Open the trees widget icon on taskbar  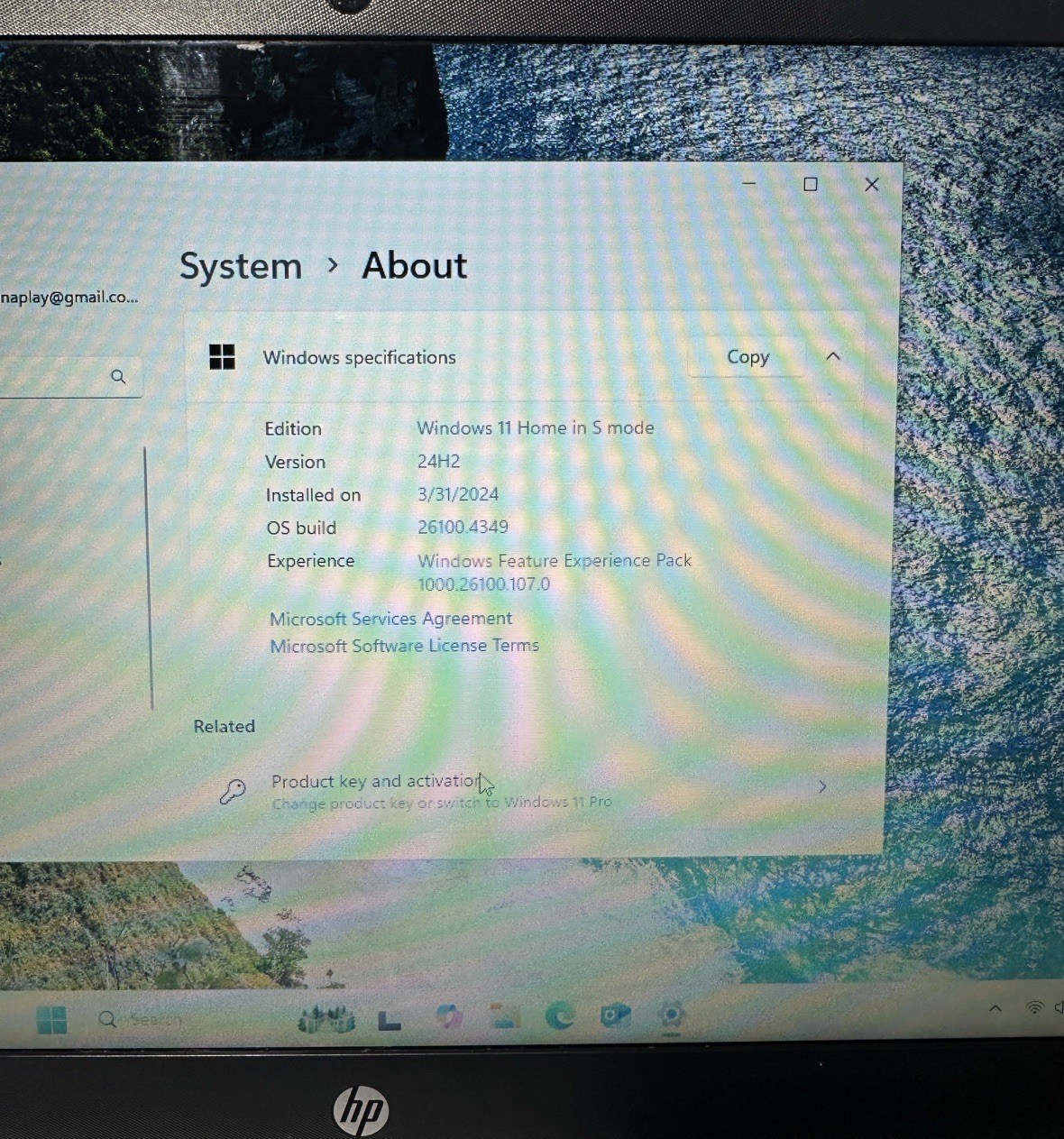click(x=326, y=1019)
